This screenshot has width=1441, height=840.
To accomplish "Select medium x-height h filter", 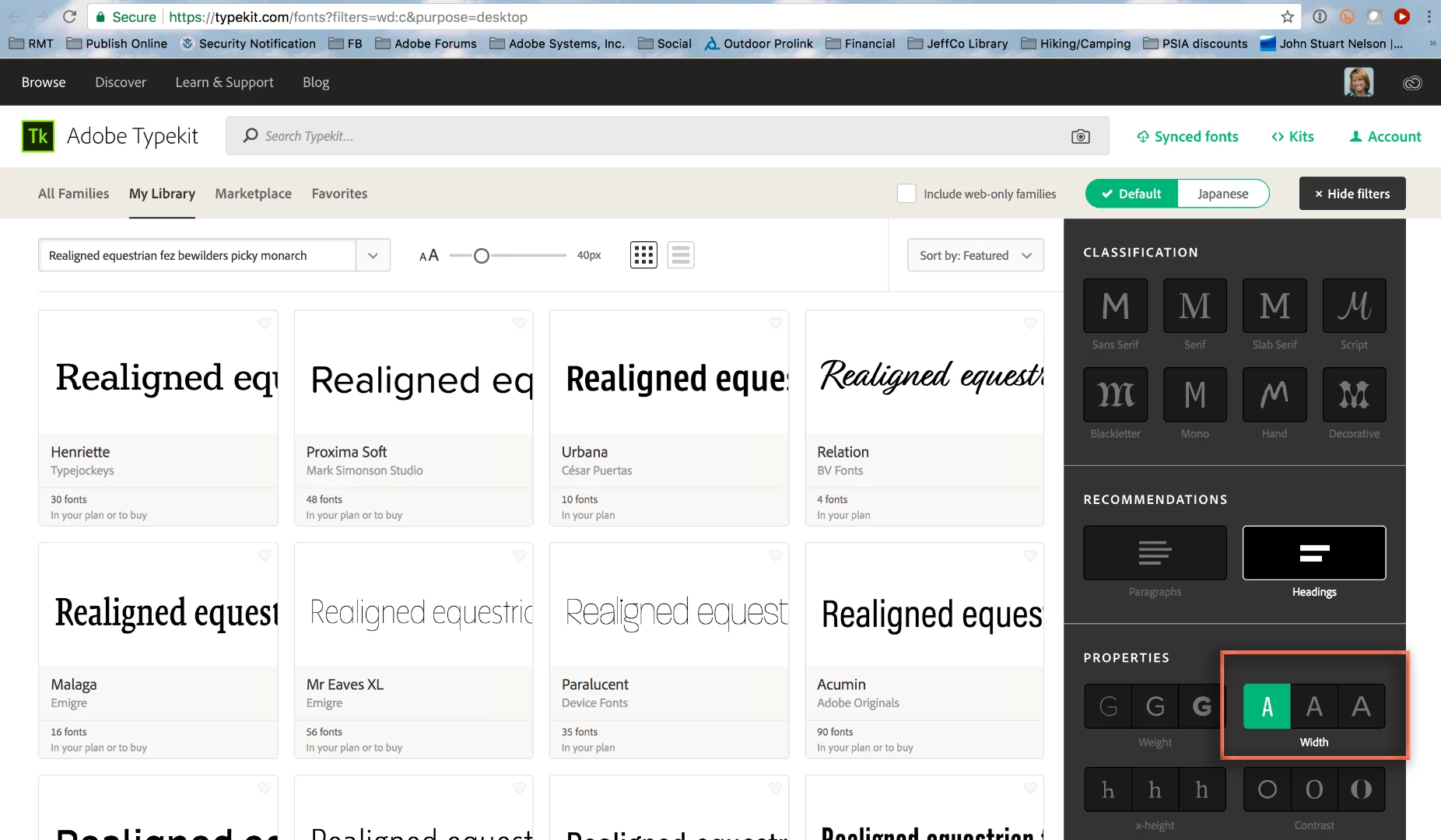I will 1155,789.
